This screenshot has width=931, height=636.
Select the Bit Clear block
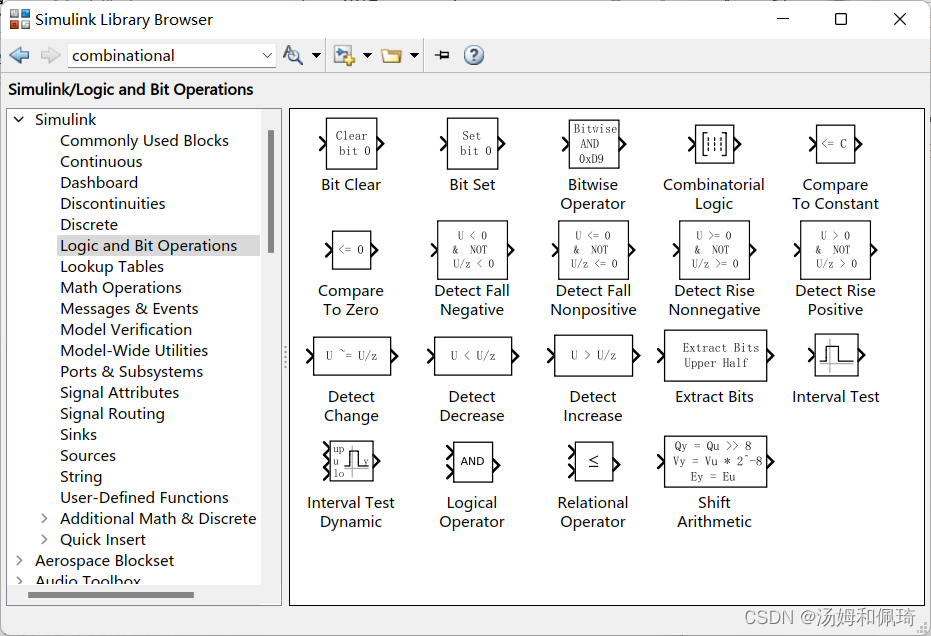click(352, 144)
